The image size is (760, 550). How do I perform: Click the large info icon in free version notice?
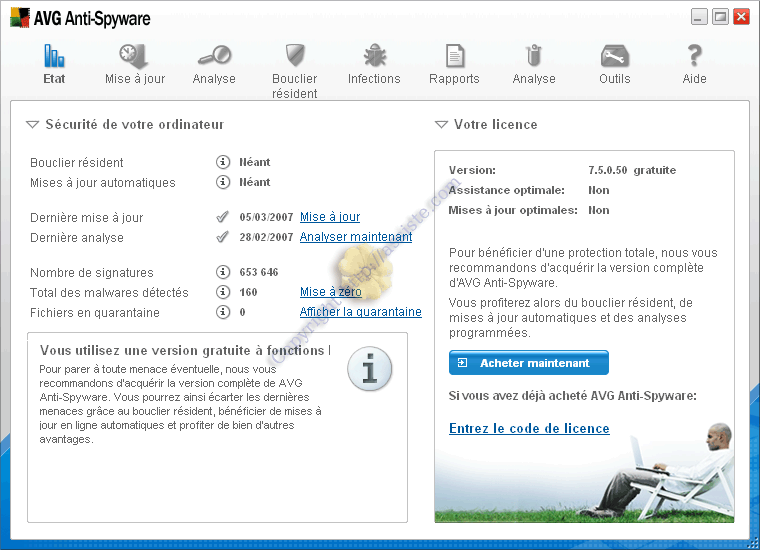pos(369,369)
